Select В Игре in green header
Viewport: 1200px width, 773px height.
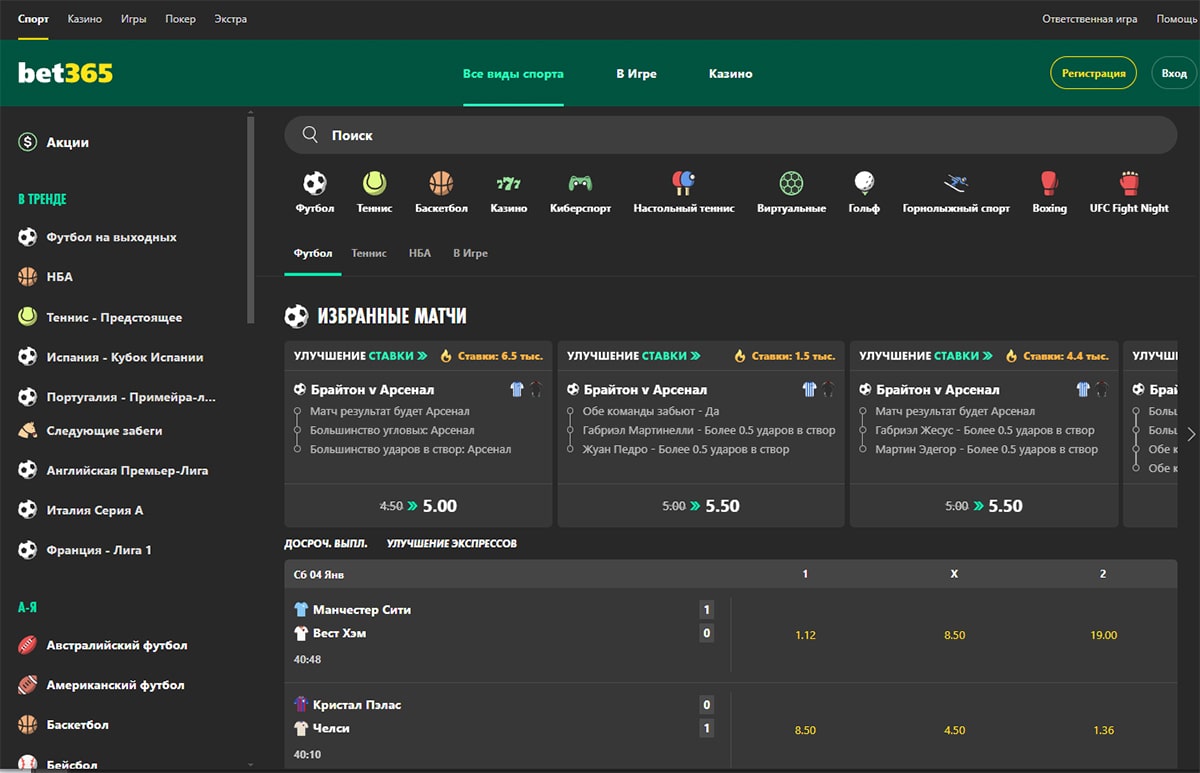[x=636, y=74]
